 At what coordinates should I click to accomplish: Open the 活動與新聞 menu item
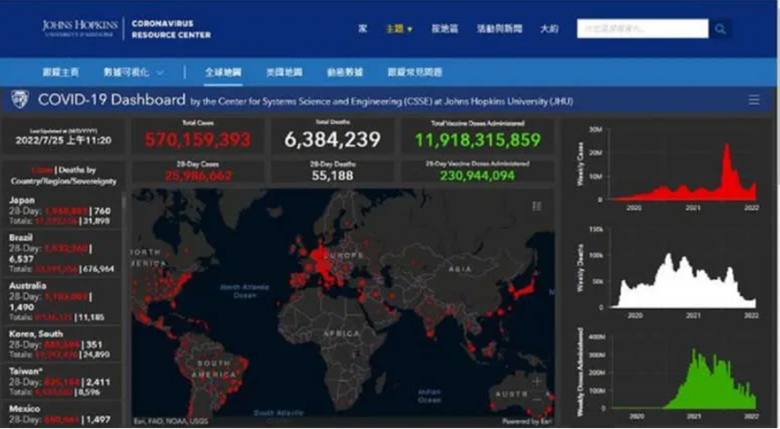click(x=499, y=29)
